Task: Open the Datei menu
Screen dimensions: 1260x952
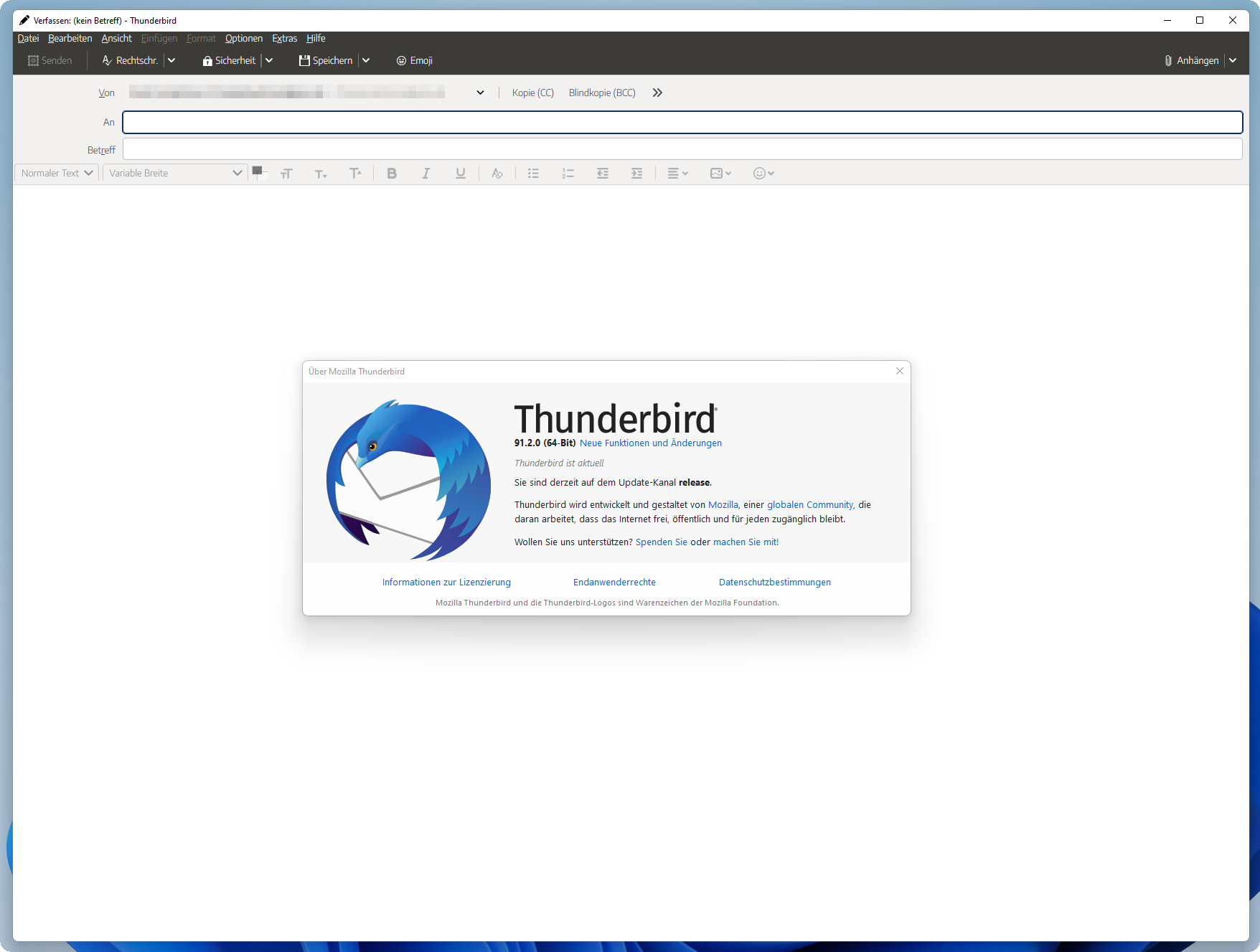Action: pos(28,39)
